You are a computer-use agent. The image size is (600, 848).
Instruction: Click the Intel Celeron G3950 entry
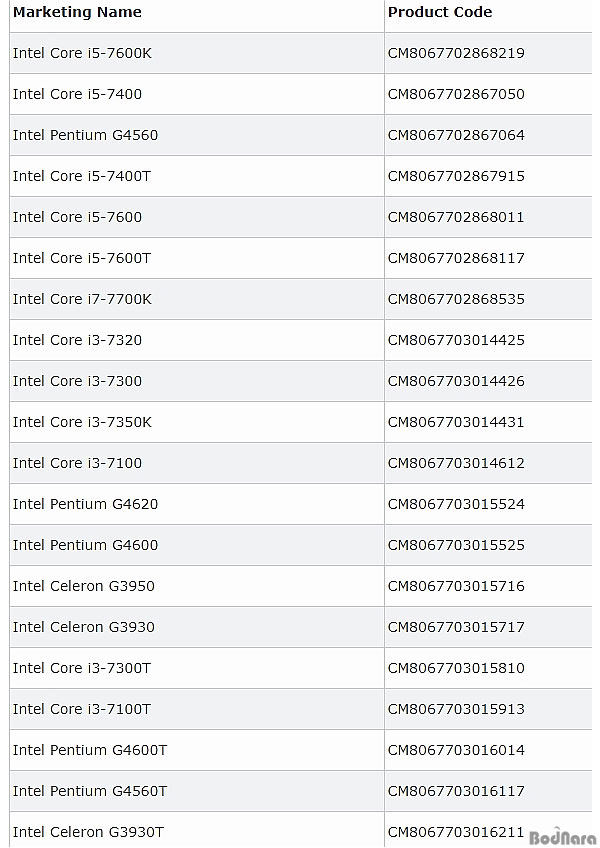click(x=84, y=586)
